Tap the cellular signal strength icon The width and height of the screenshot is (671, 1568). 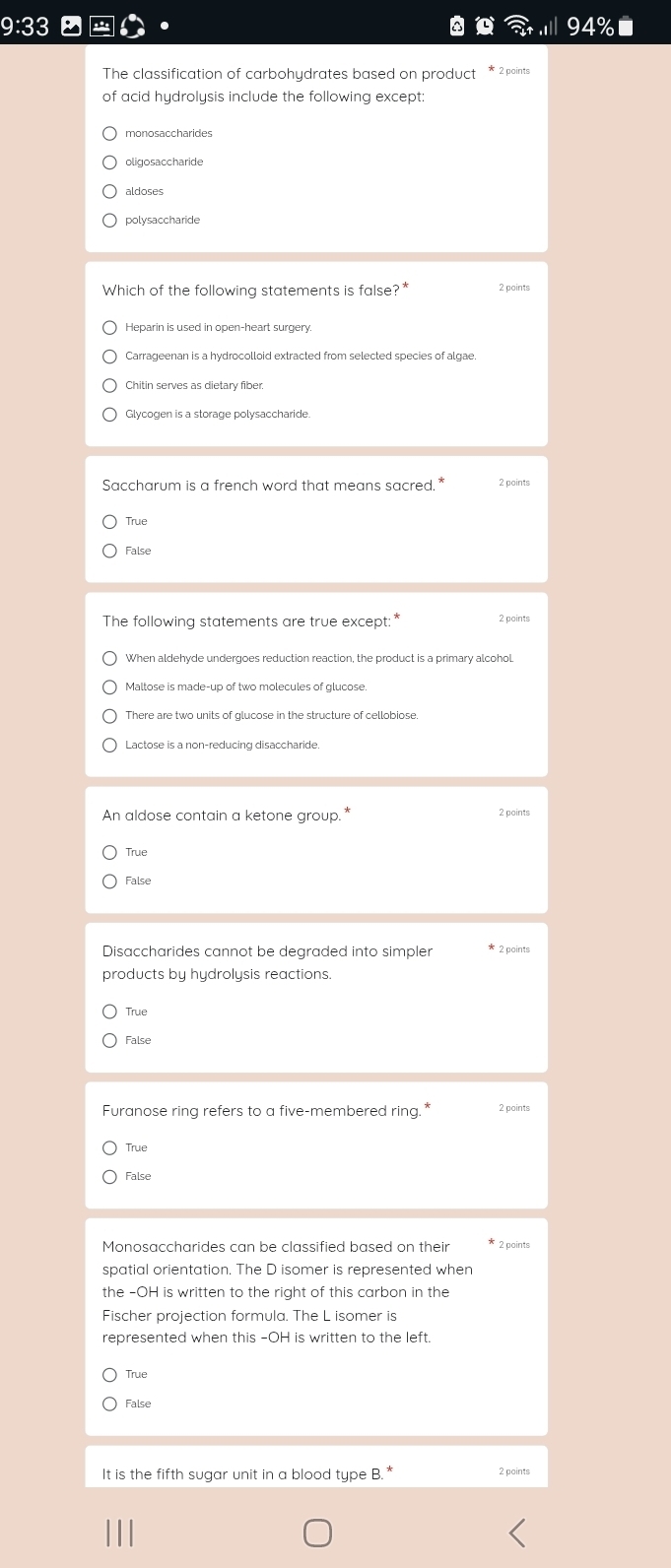tap(549, 27)
